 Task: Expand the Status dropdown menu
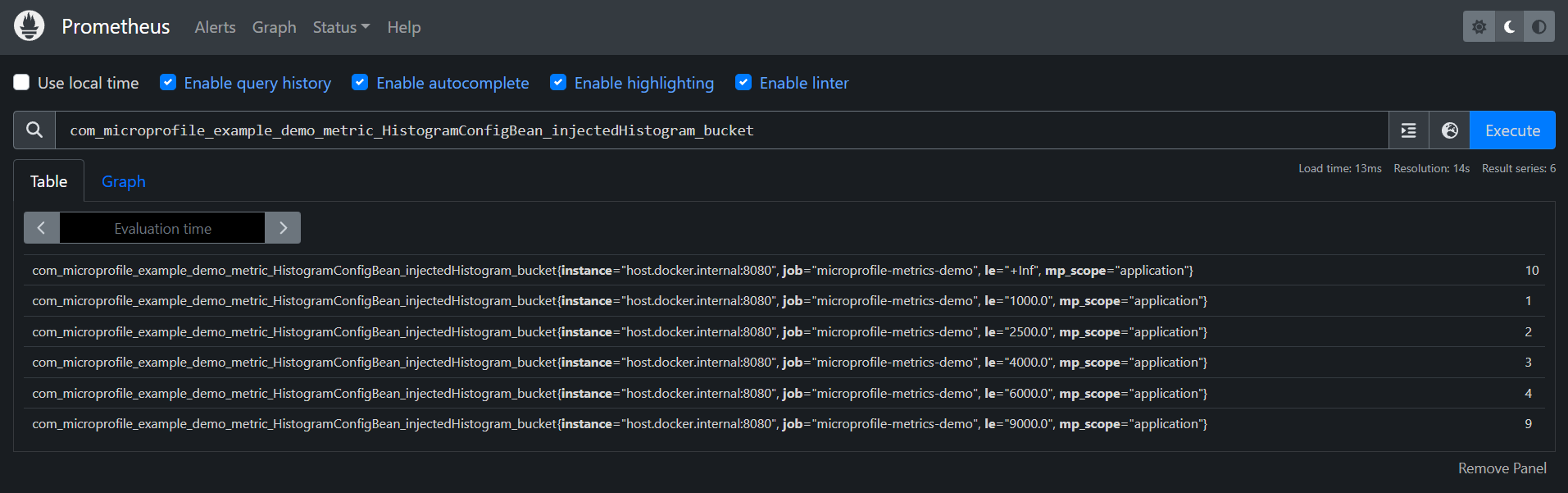point(341,27)
